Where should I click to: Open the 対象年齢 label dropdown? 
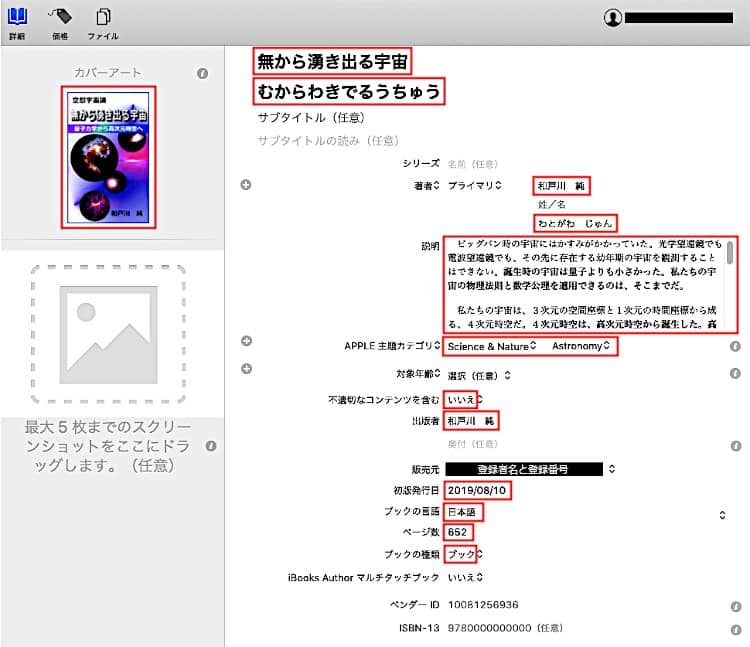418,374
